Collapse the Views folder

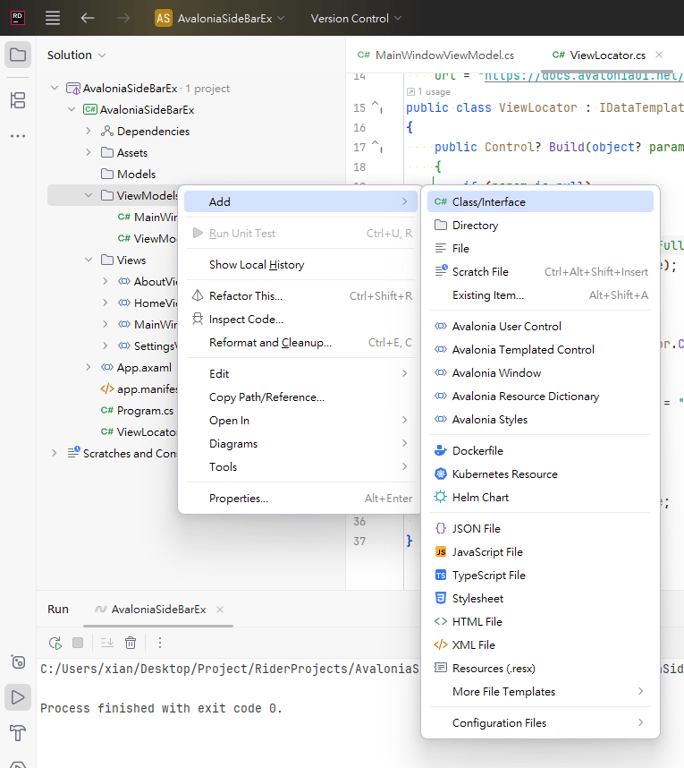click(88, 260)
